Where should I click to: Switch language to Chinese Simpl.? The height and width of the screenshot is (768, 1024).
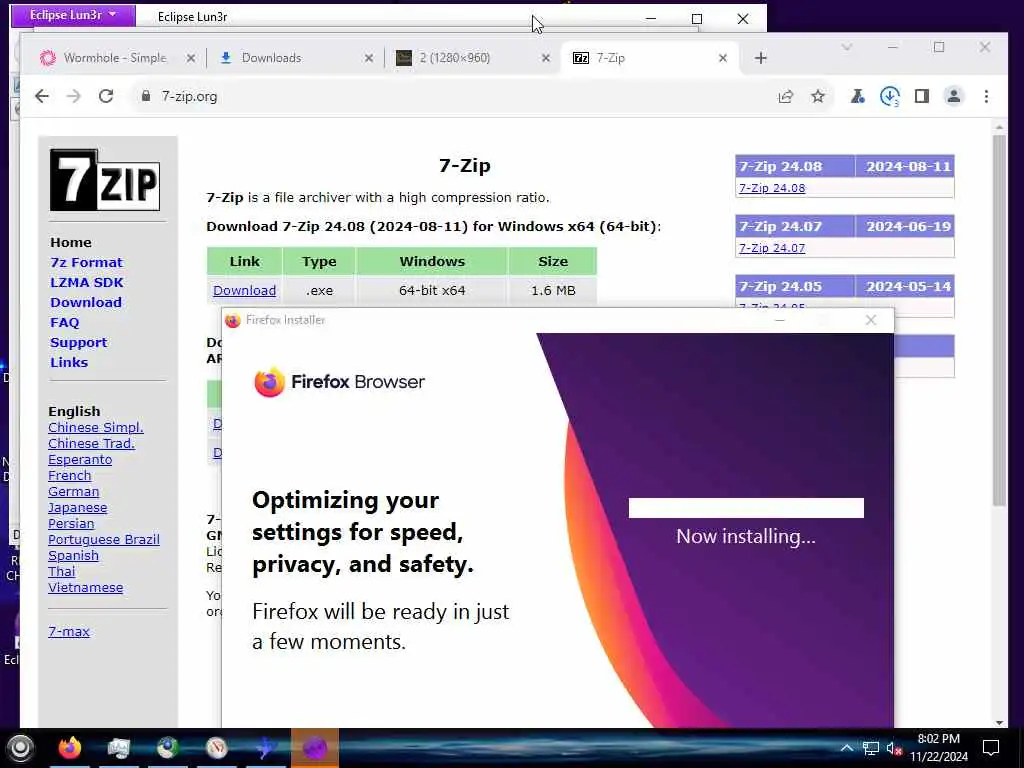(95, 428)
